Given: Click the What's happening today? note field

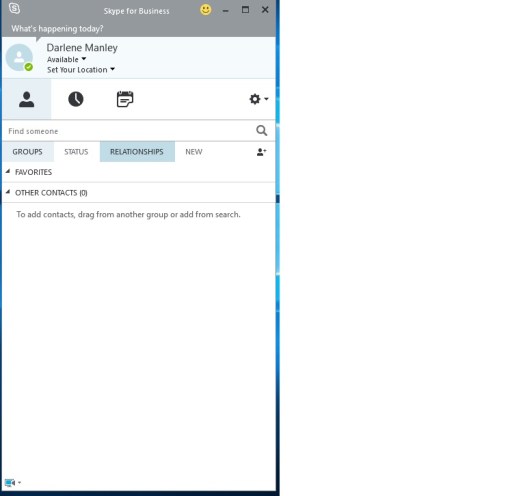Looking at the screenshot, I should click(x=57, y=29).
